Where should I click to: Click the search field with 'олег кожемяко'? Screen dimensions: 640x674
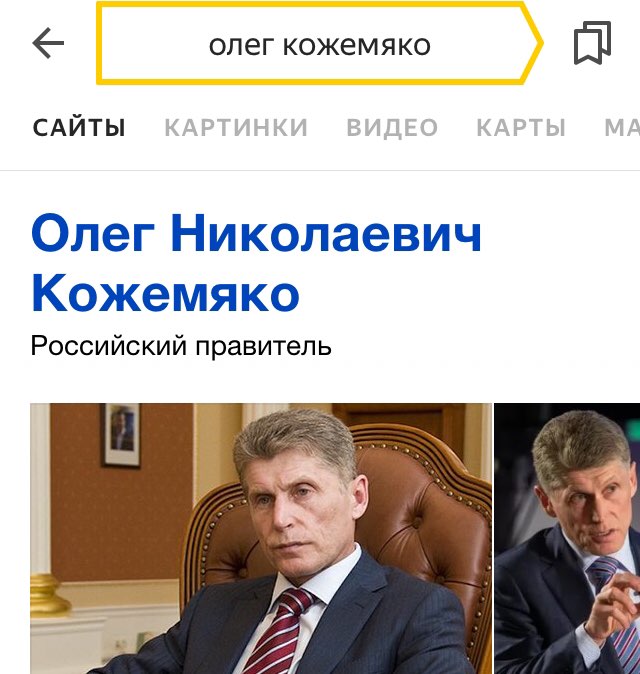(x=319, y=43)
